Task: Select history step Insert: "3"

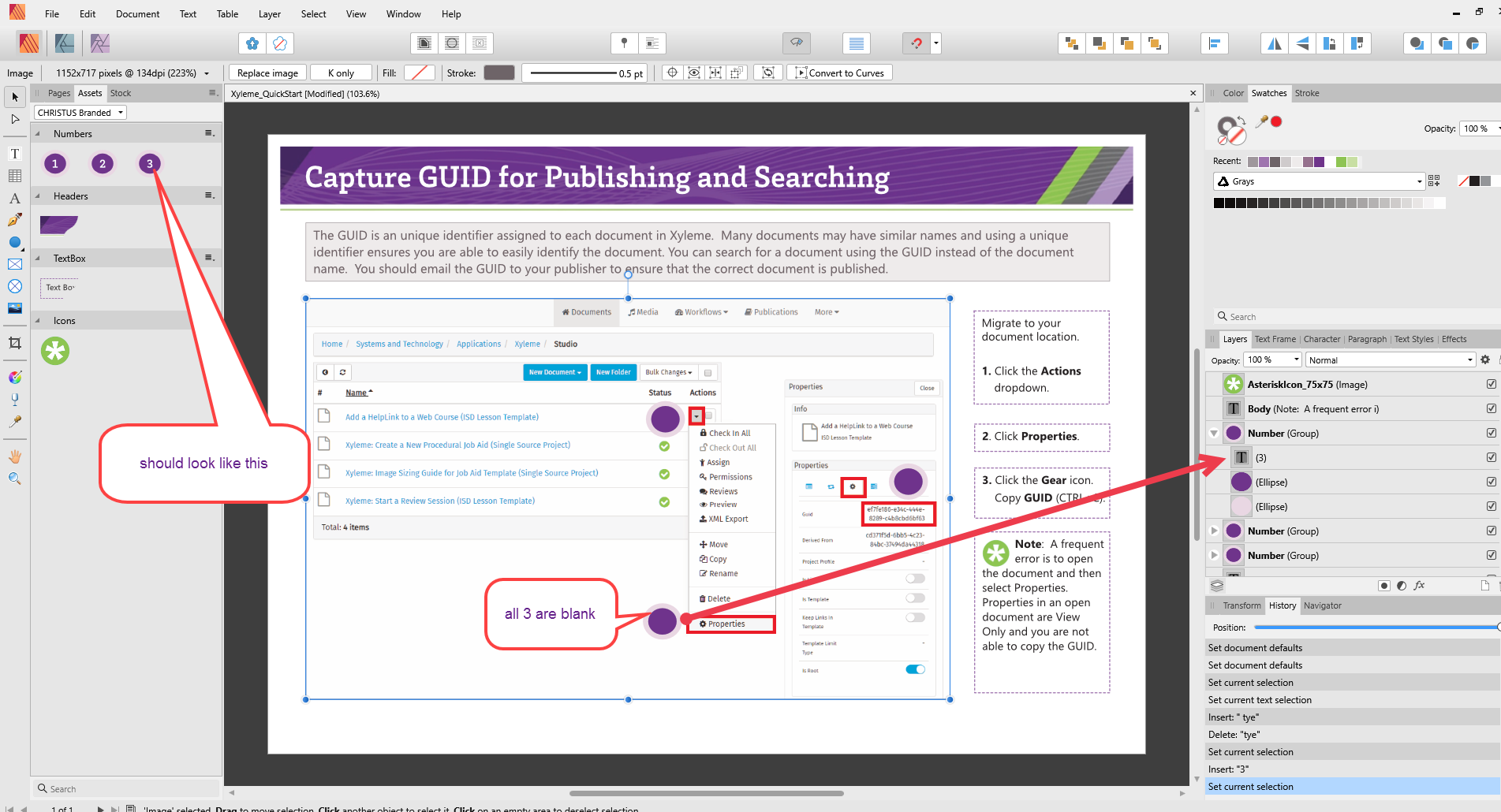Action: point(1352,769)
